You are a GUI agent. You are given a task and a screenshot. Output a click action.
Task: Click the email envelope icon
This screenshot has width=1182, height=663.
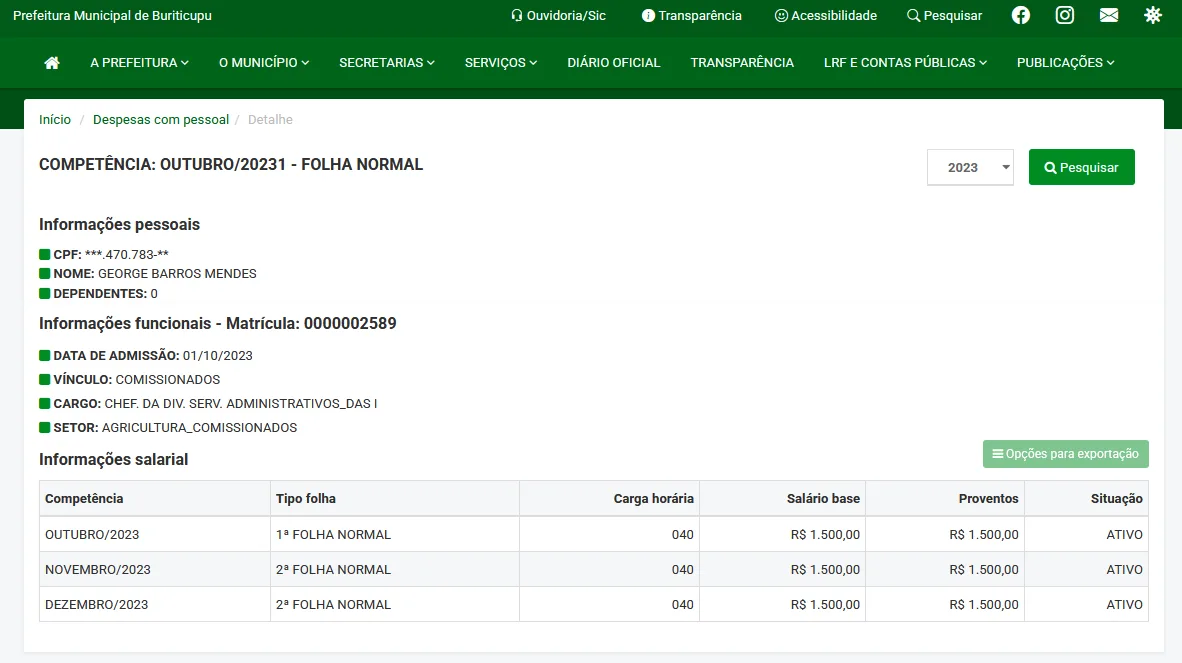pyautogui.click(x=1108, y=15)
